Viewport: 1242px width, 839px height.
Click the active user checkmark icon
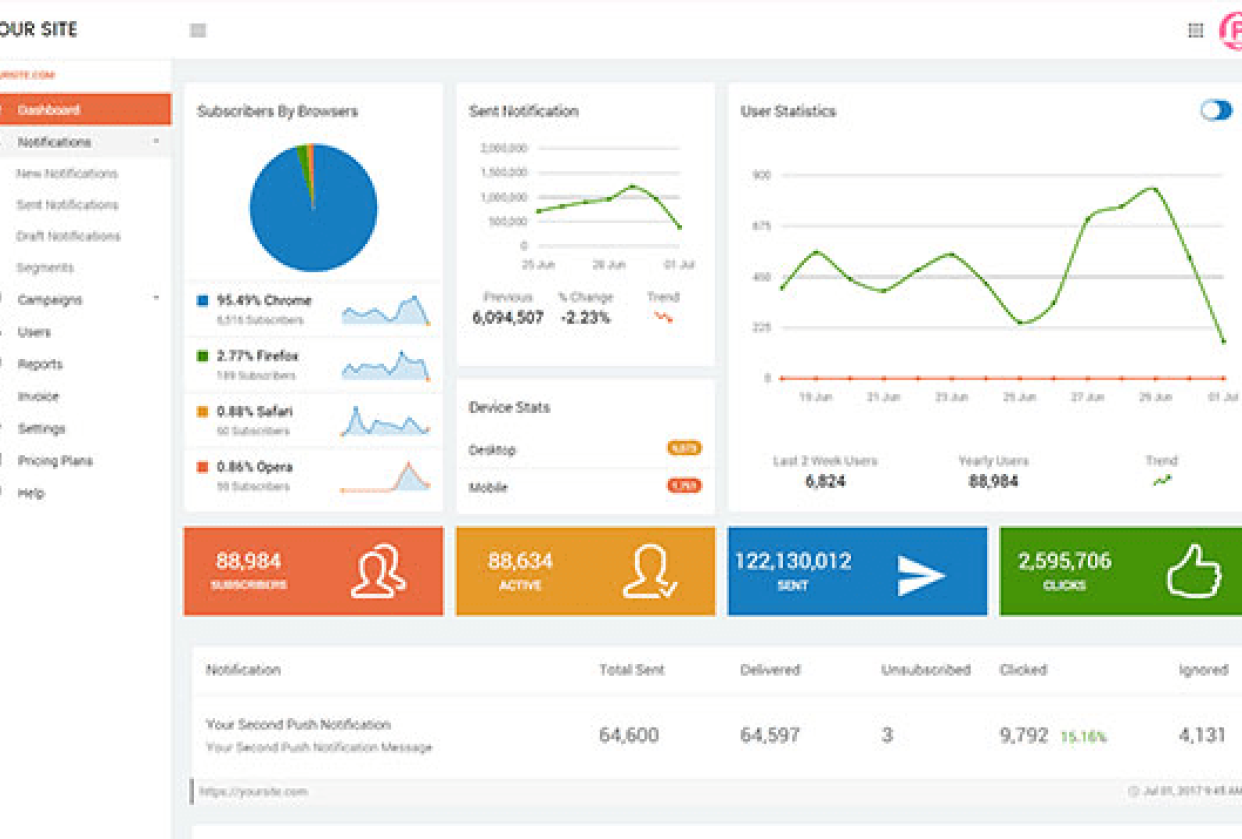[x=649, y=571]
